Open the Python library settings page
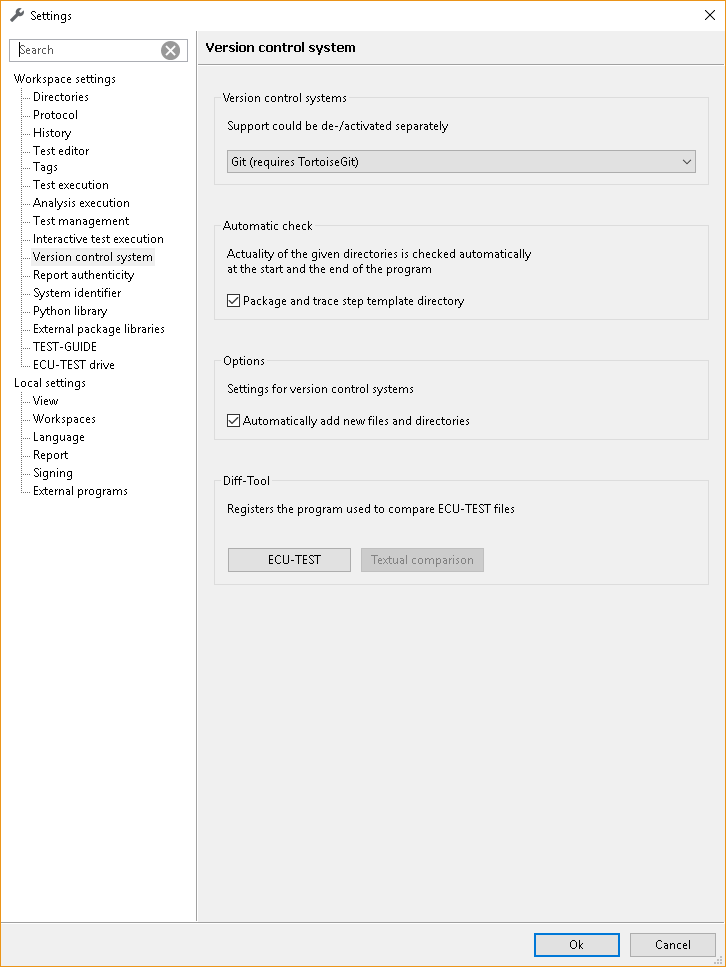 pos(70,311)
